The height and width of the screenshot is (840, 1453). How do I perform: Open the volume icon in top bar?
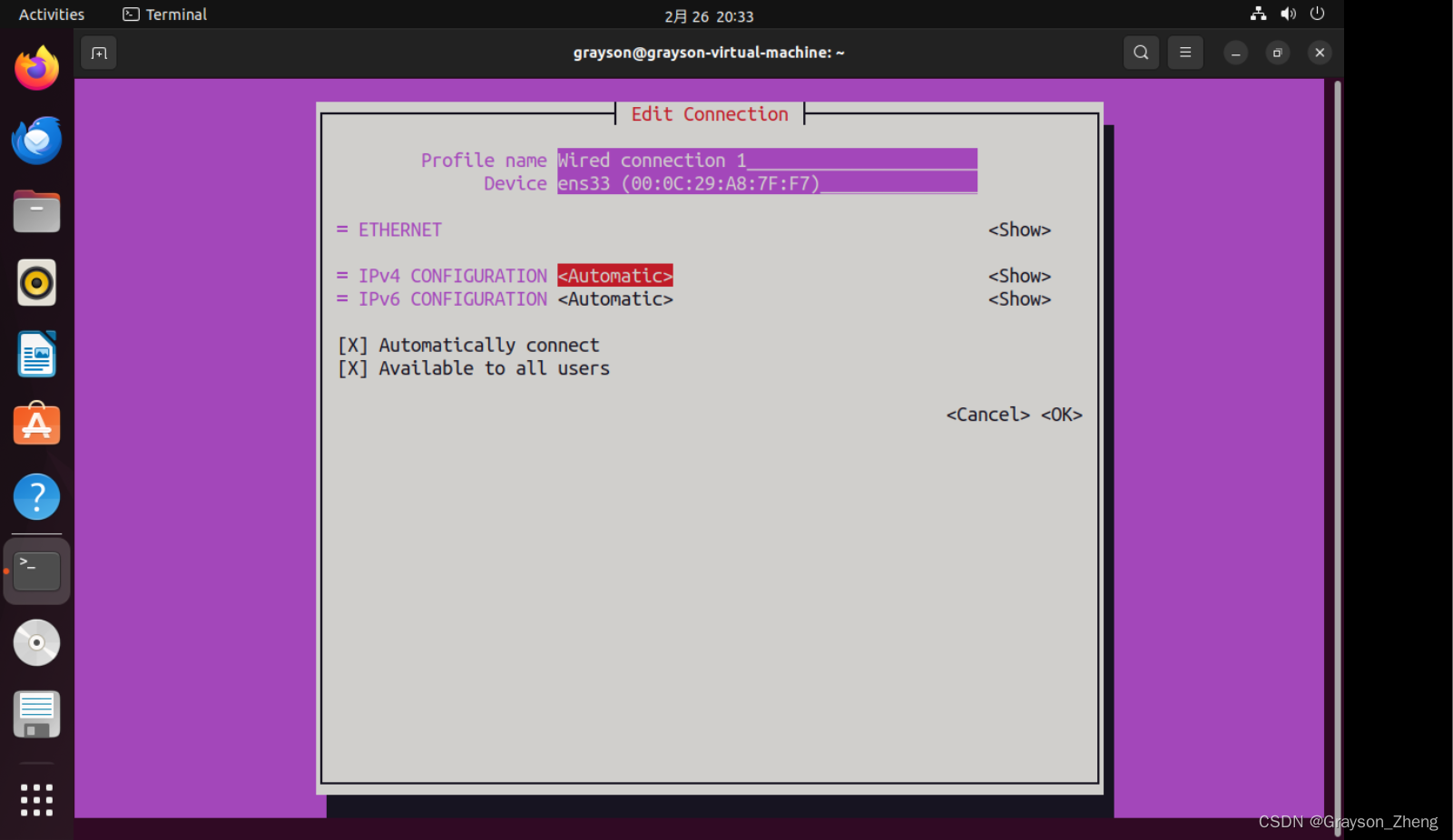1288,14
